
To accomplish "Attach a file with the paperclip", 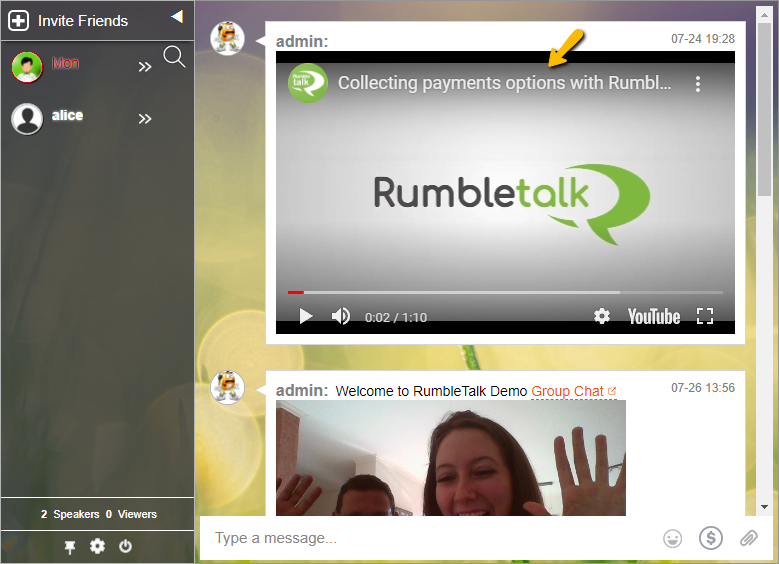I will pos(748,539).
